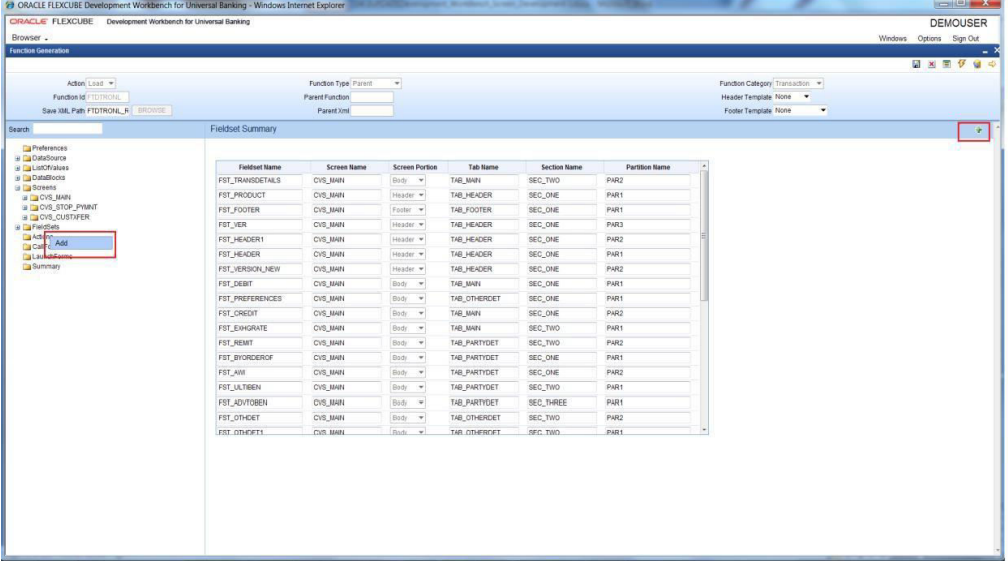Click the Tab Name column header
Image resolution: width=1008 pixels, height=561 pixels.
[x=483, y=167]
